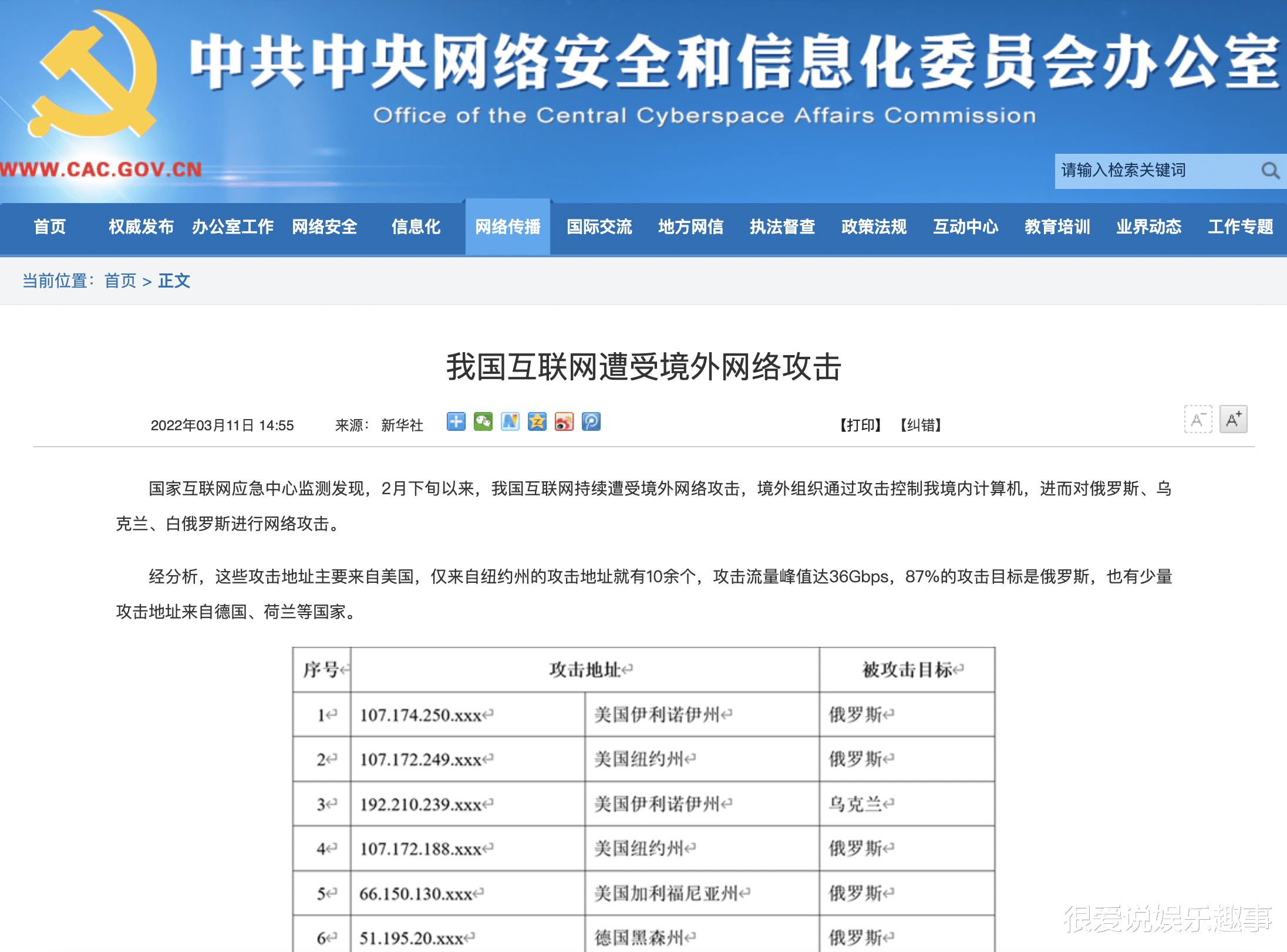The image size is (1287, 952).
Task: Decrease font size with the A- icon
Action: 1198,420
